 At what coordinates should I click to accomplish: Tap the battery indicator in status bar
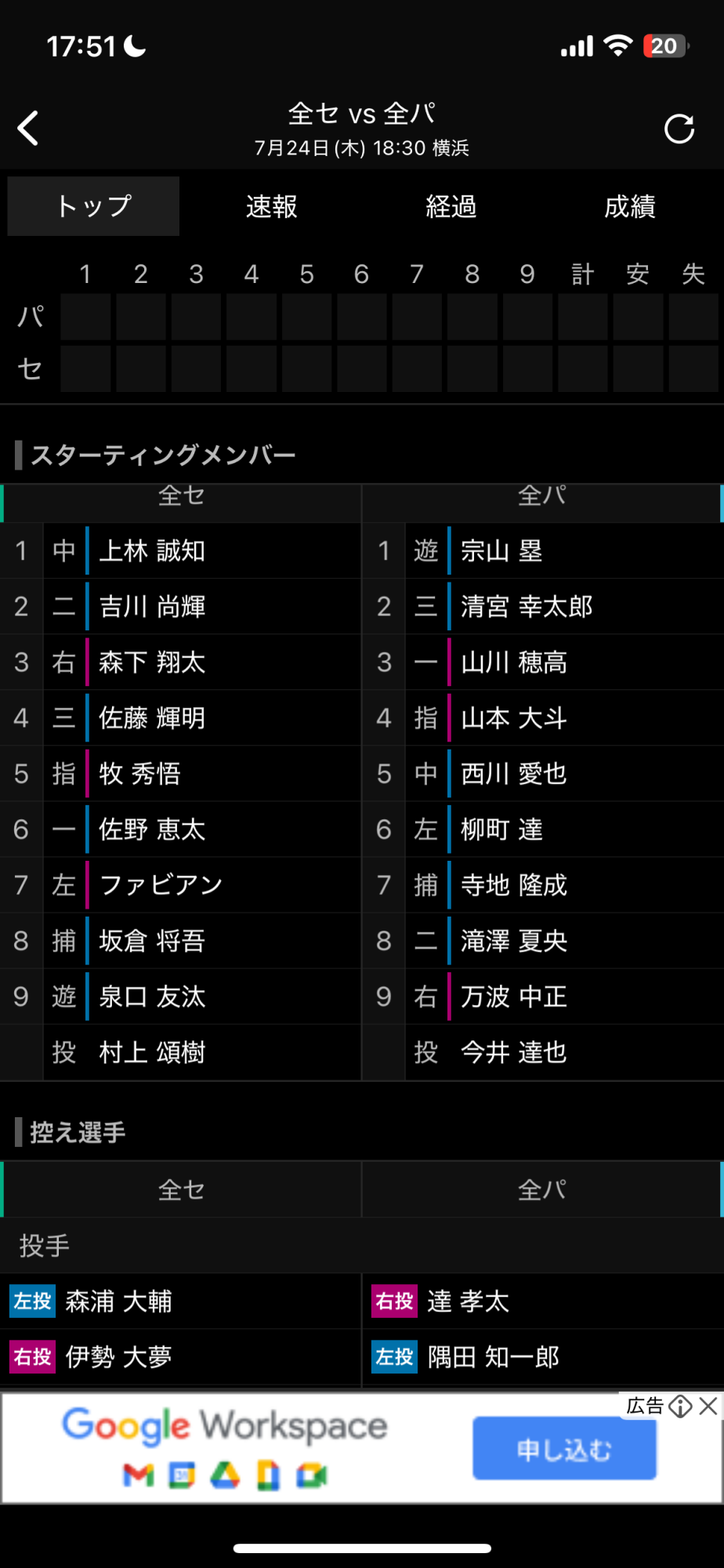point(664,46)
